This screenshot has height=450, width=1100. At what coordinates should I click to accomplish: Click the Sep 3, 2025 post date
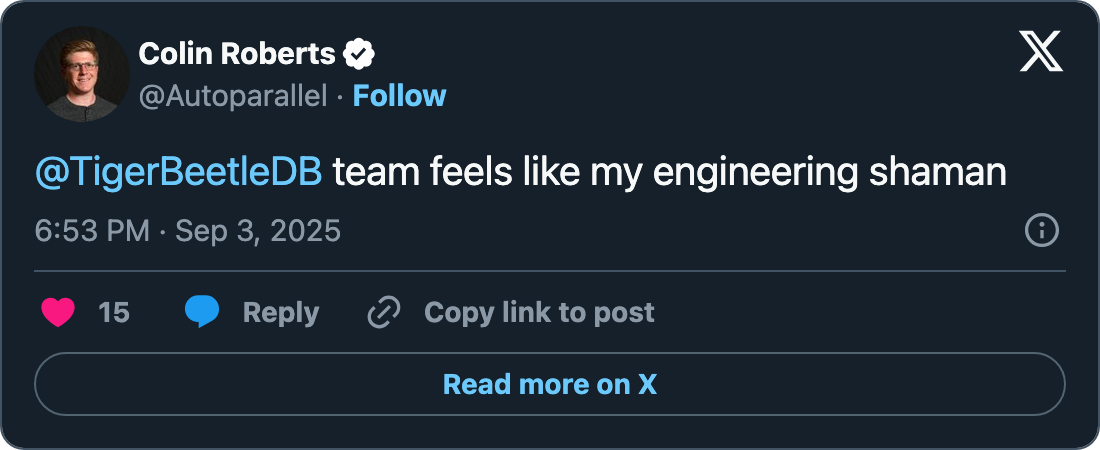click(258, 231)
